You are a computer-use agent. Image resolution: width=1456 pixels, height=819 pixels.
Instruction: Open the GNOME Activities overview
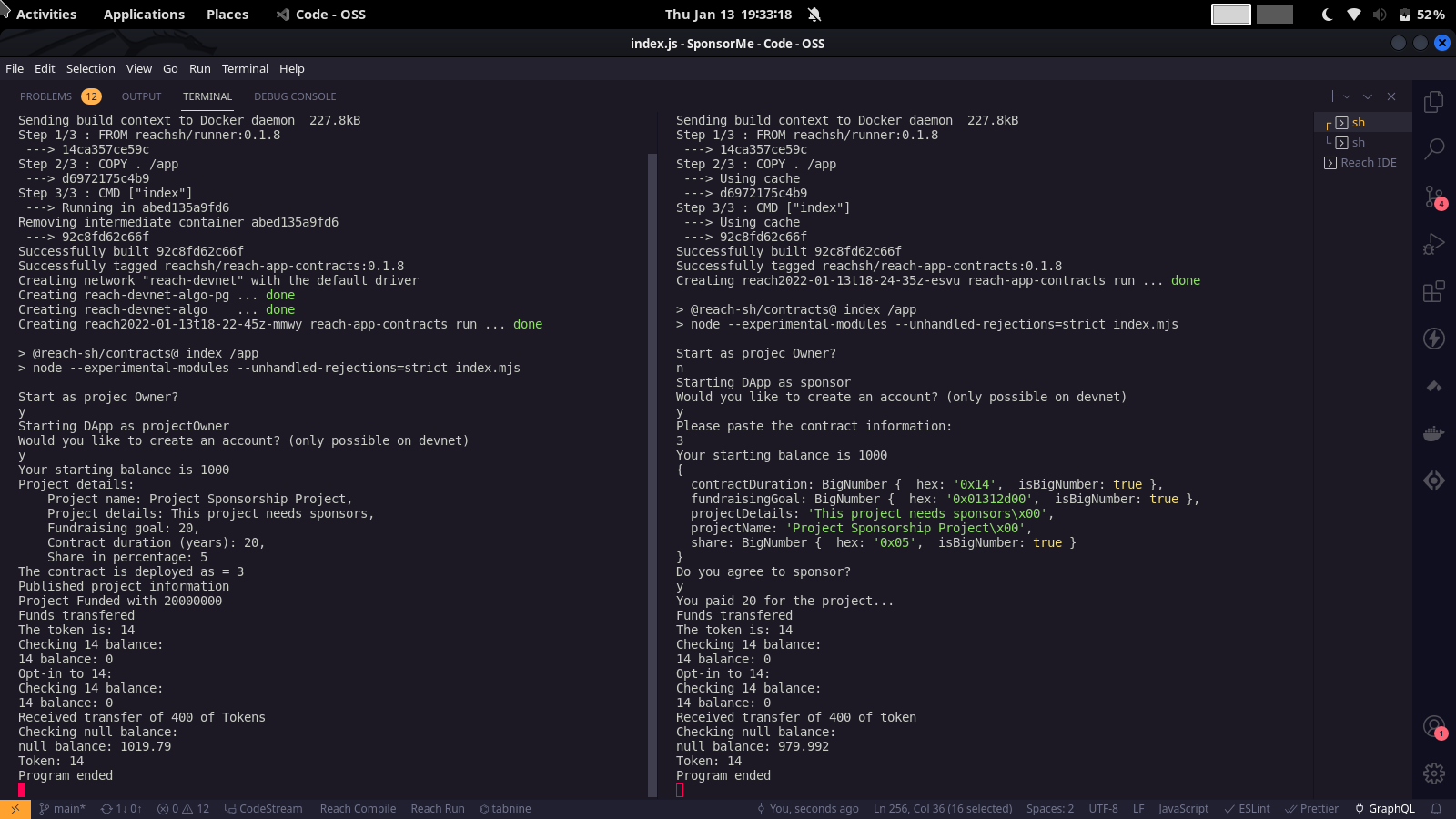(46, 15)
